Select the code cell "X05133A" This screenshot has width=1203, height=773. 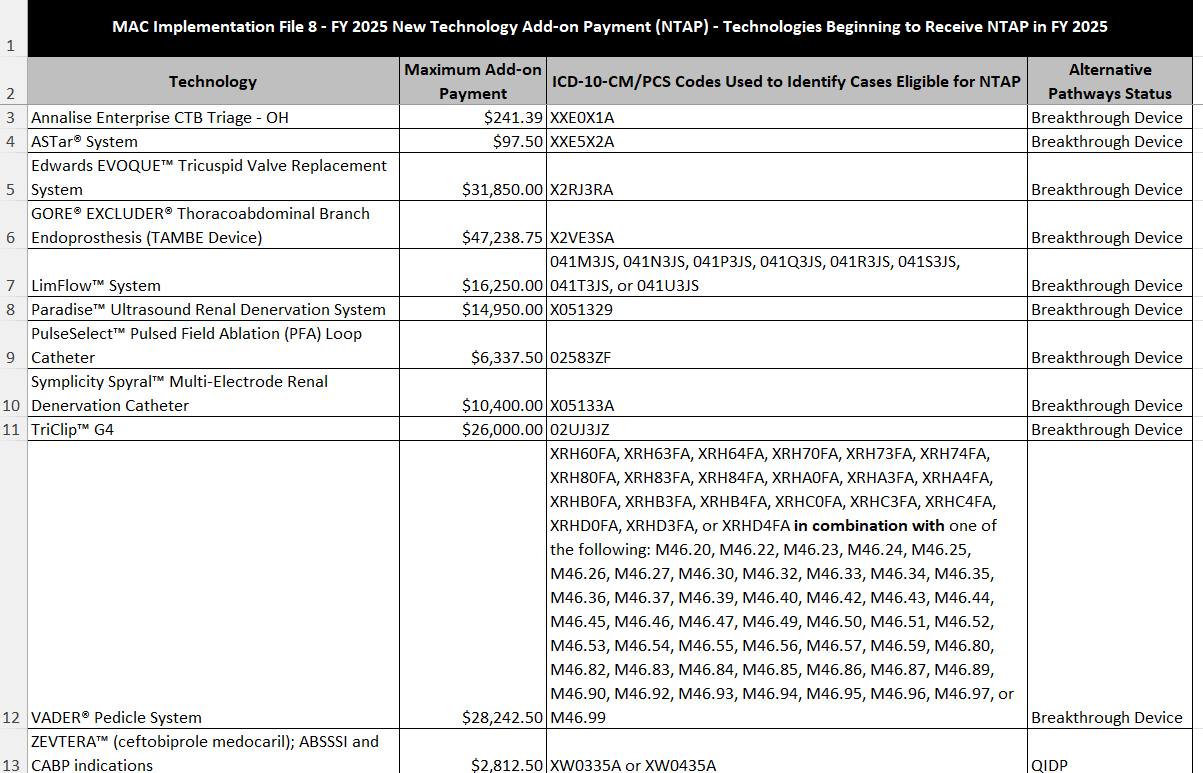coord(786,393)
